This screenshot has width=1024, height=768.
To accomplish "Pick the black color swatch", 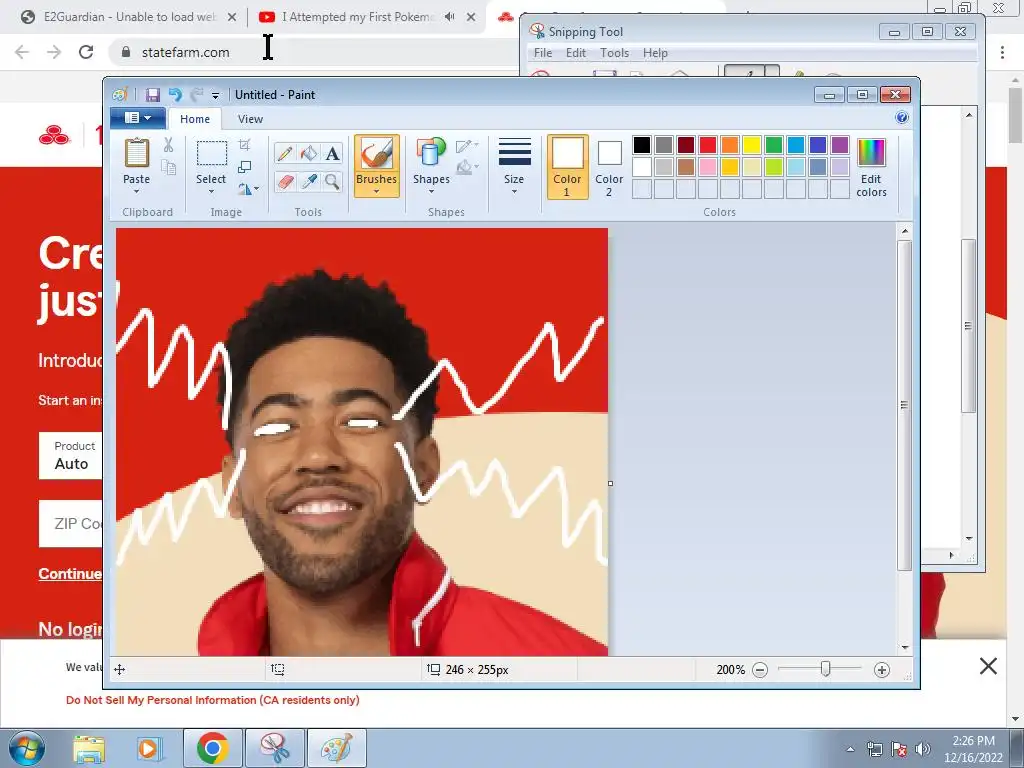I will point(642,145).
